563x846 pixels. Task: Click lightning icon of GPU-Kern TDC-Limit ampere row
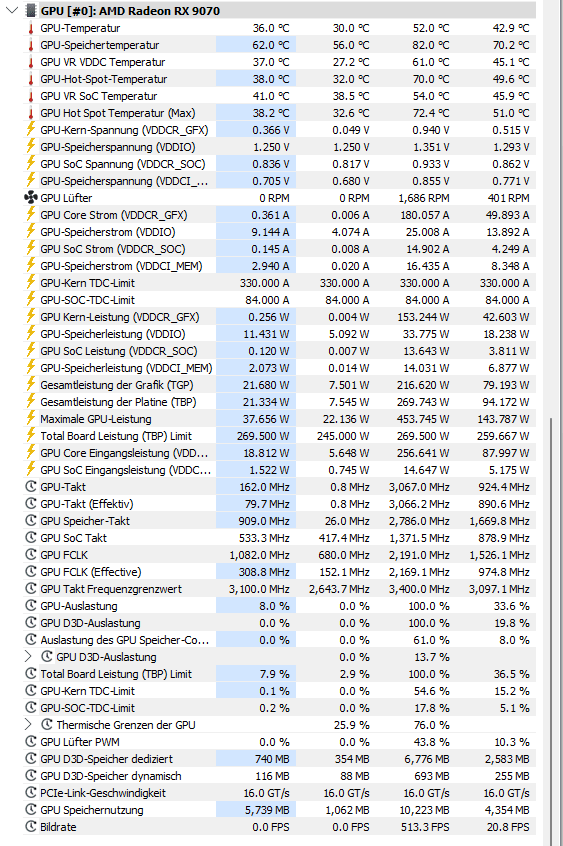31,282
